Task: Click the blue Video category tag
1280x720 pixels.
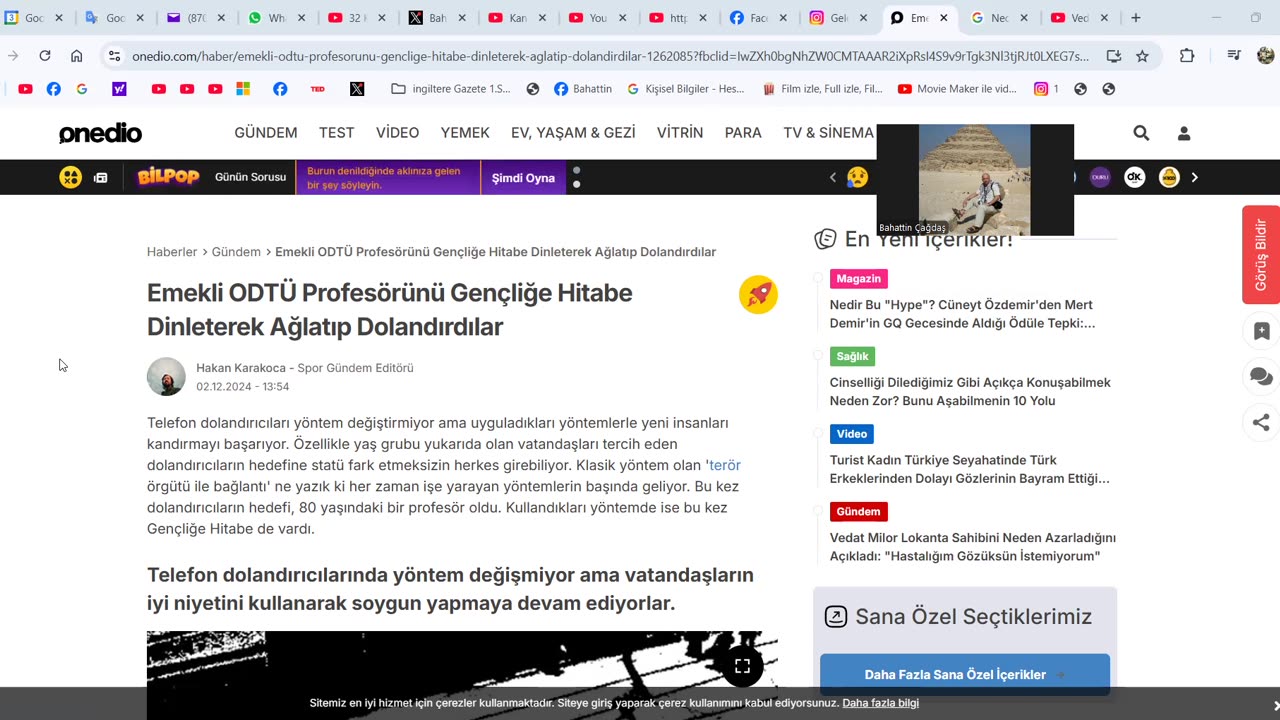Action: click(x=852, y=434)
